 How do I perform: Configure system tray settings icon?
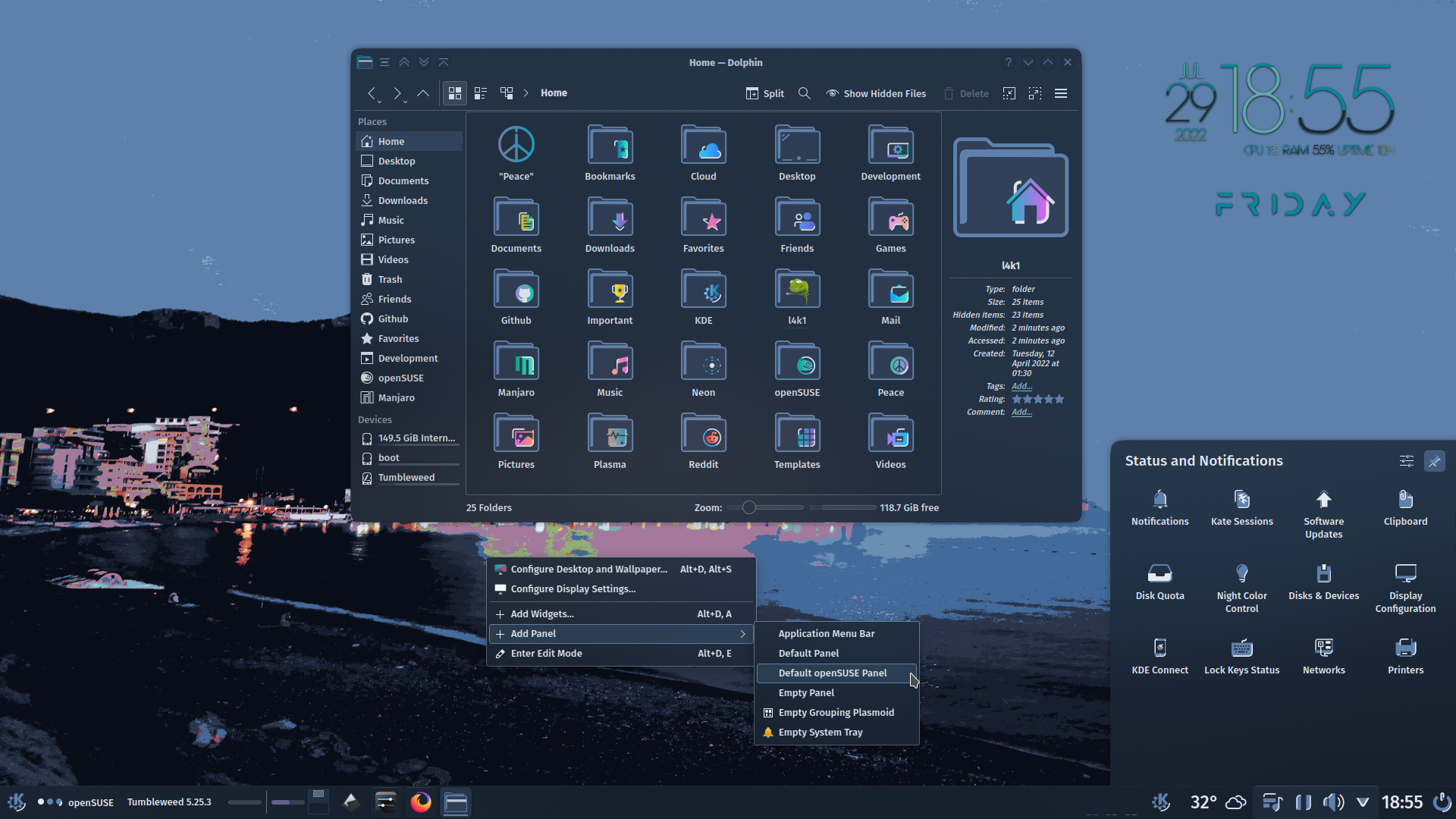point(1406,461)
